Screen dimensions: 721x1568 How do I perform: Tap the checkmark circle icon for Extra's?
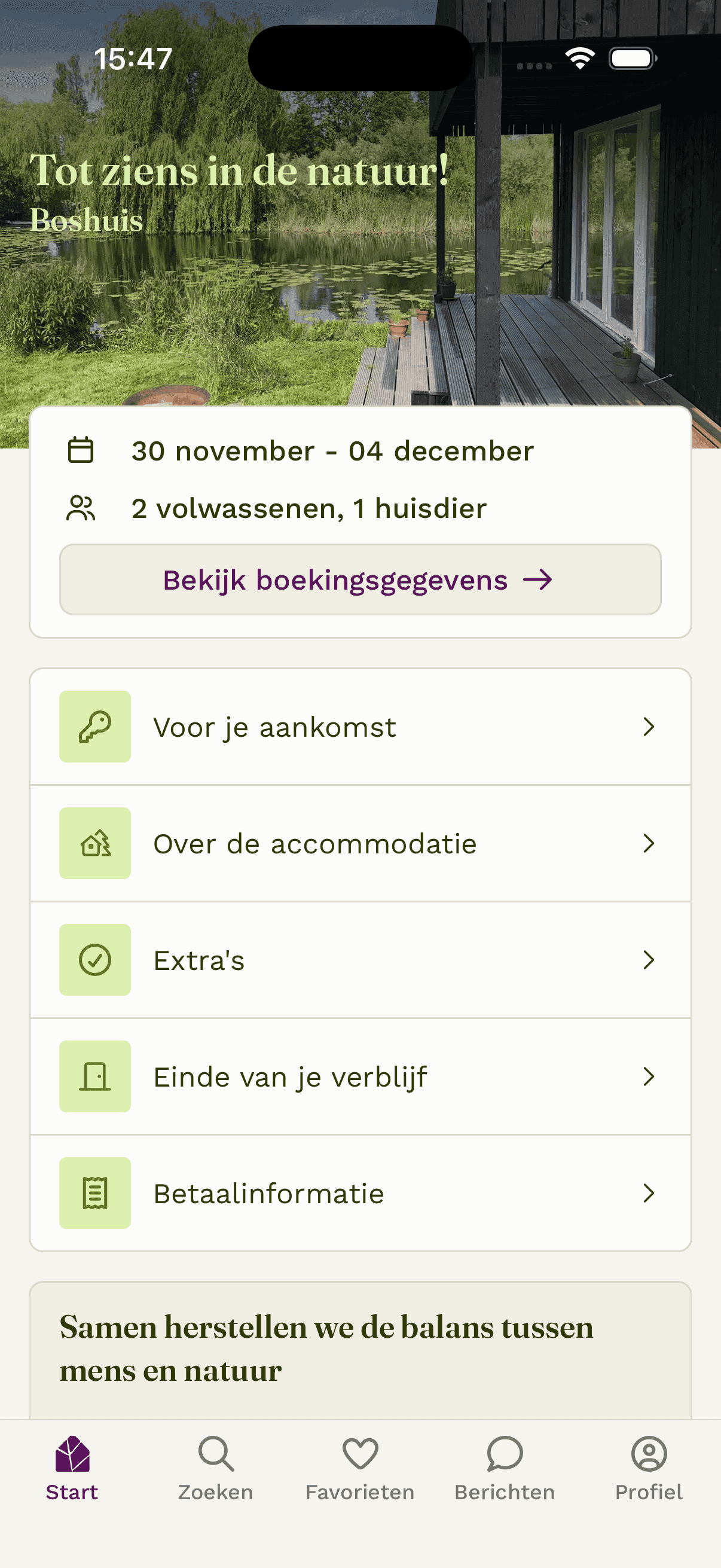pyautogui.click(x=95, y=960)
